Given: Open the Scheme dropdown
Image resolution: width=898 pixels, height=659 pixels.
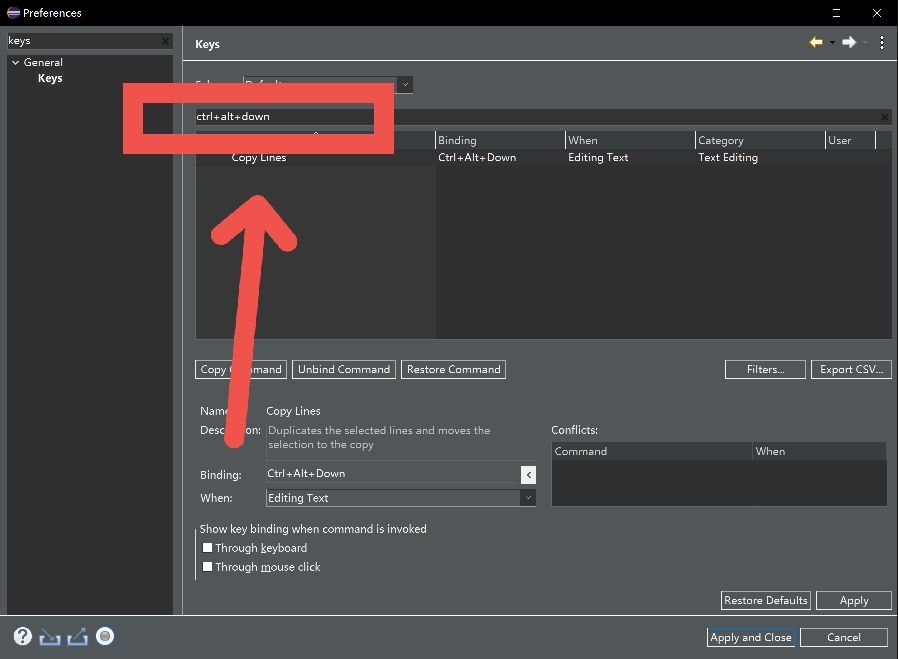Looking at the screenshot, I should coord(405,85).
